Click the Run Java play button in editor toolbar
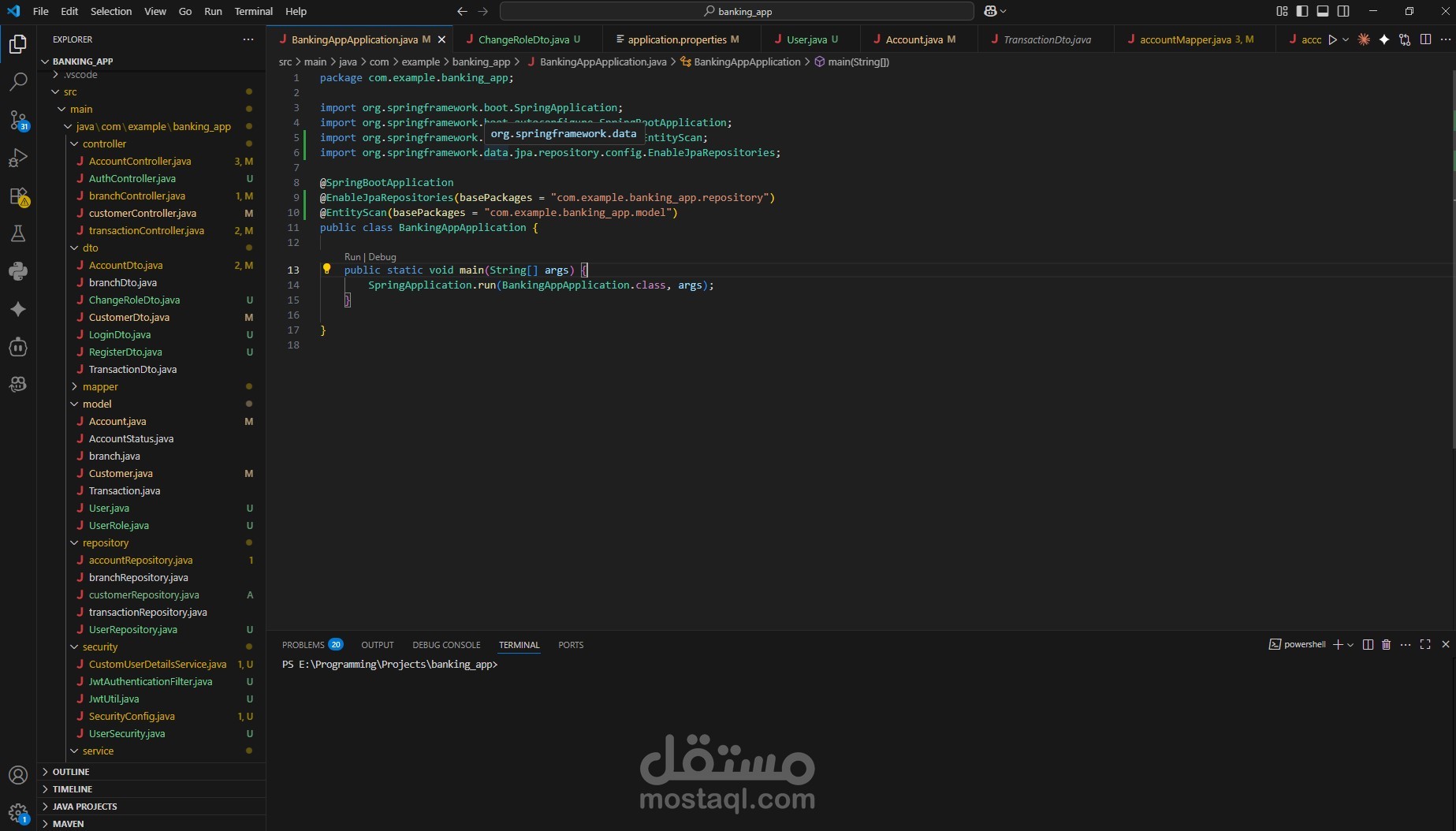Image resolution: width=1456 pixels, height=831 pixels. pyautogui.click(x=1332, y=39)
